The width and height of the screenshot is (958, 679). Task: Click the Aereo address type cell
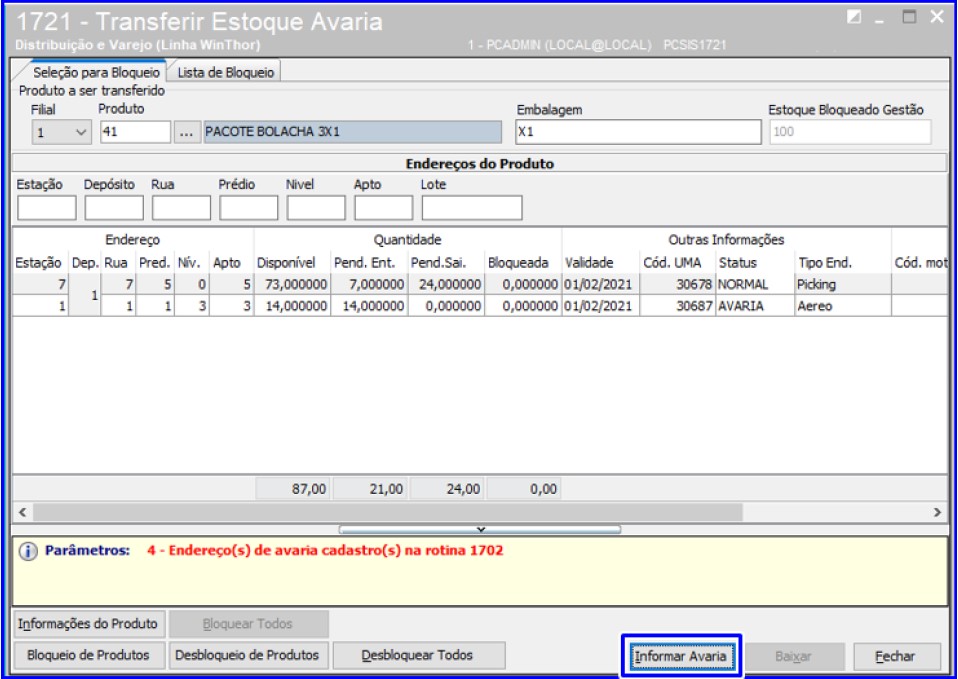843,306
